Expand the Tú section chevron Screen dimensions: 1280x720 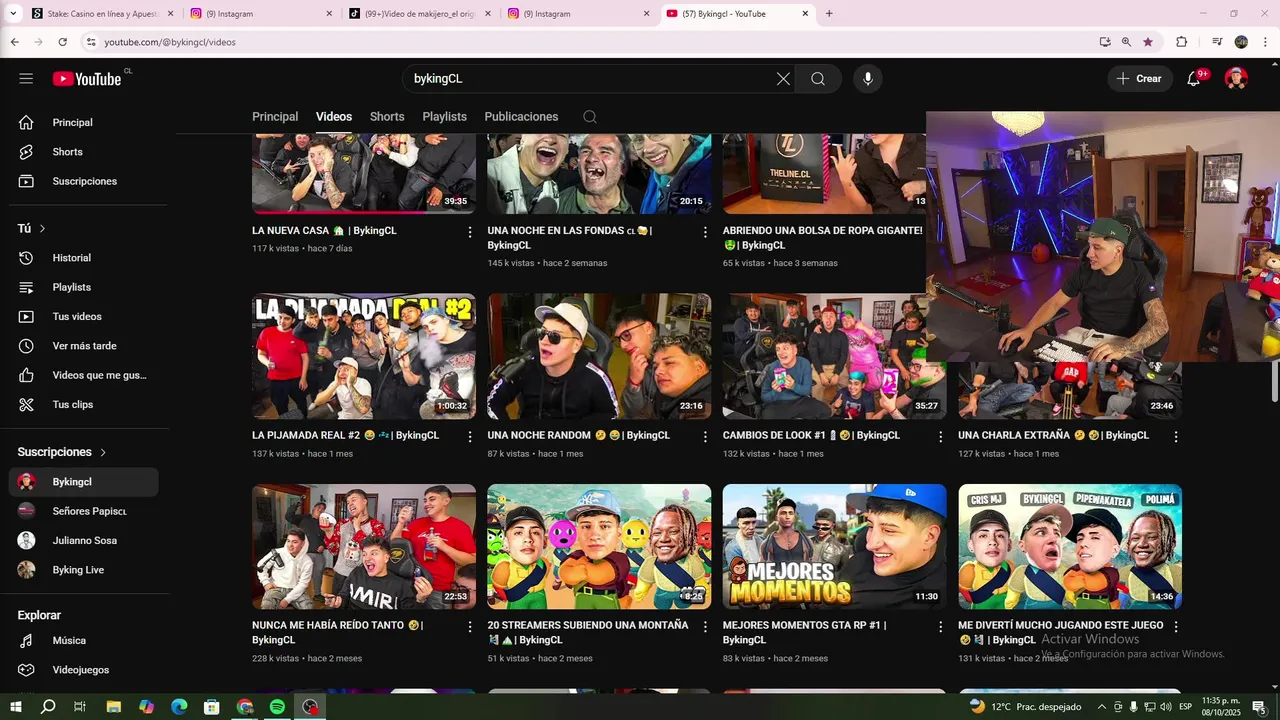[x=42, y=229]
